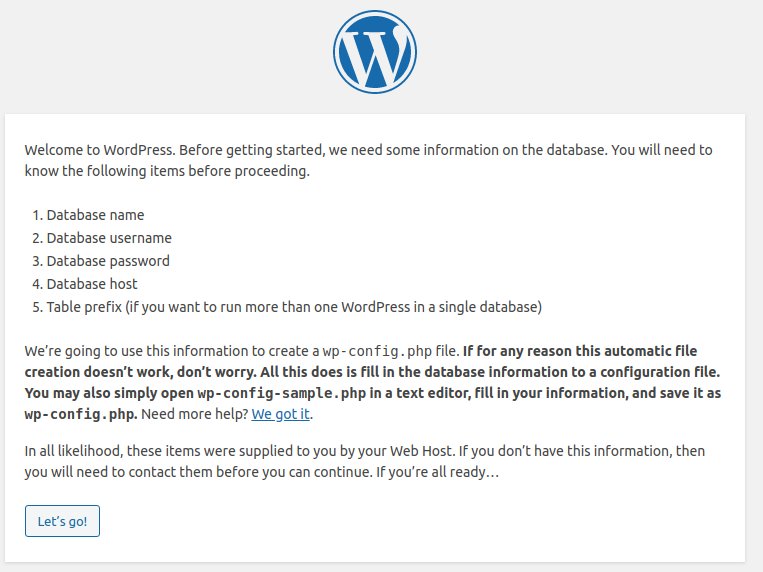The image size is (763, 572).
Task: Open the "We got it" help link
Action: pyautogui.click(x=281, y=414)
